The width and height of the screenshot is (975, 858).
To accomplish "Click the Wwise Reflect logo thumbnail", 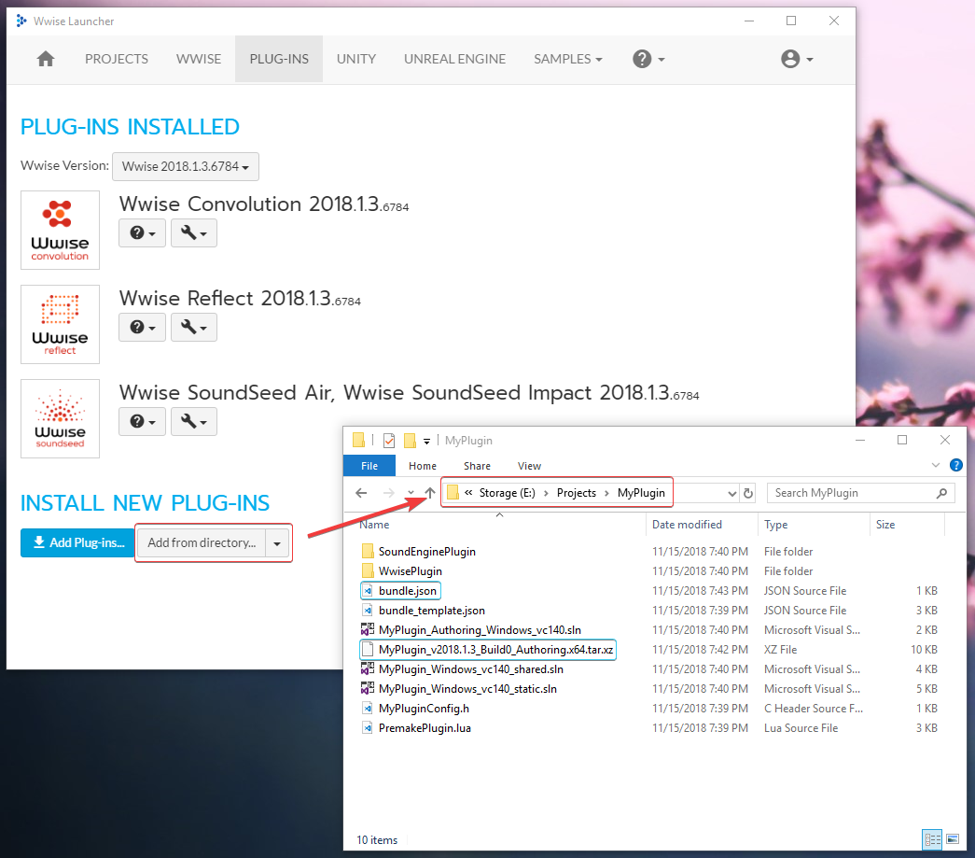I will pos(60,325).
